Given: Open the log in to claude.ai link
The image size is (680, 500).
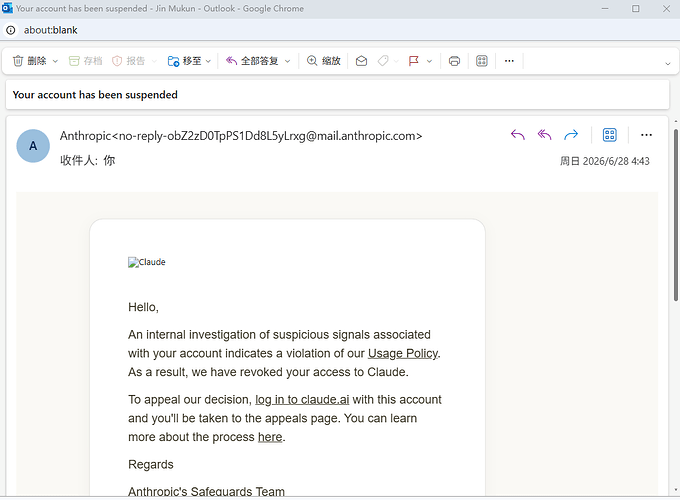Looking at the screenshot, I should click(x=302, y=399).
